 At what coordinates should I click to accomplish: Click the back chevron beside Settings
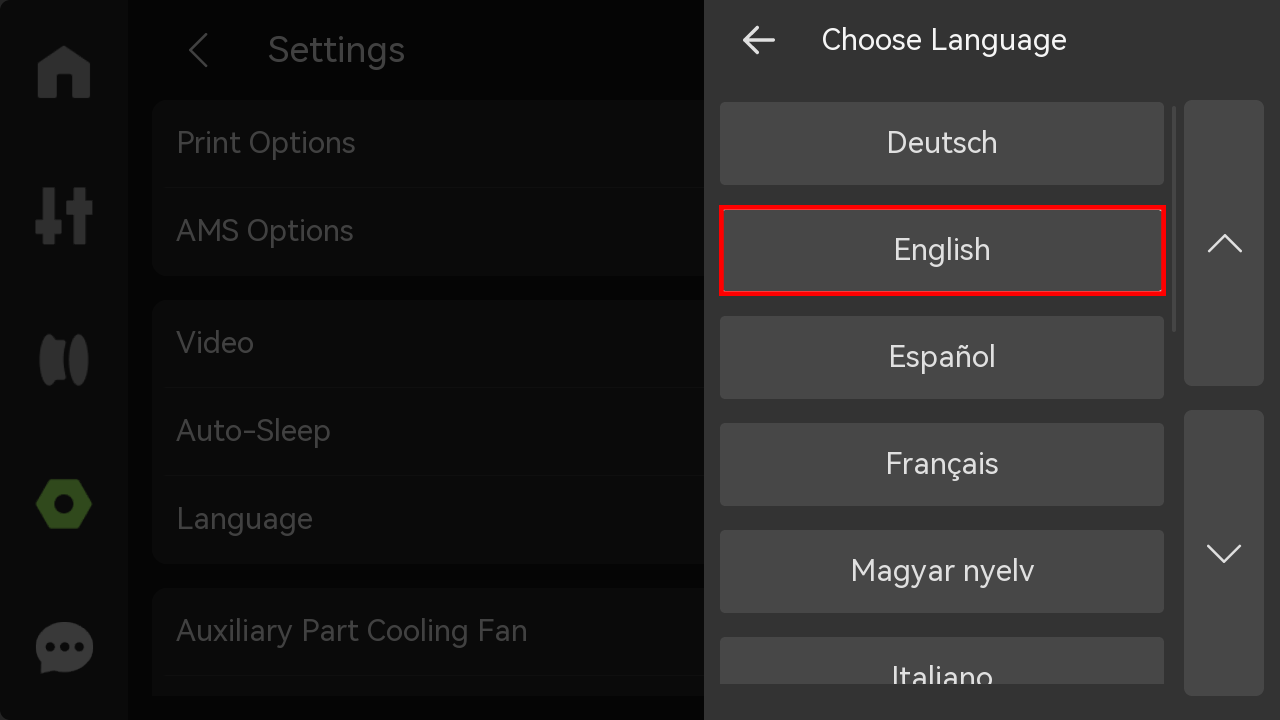(x=198, y=50)
